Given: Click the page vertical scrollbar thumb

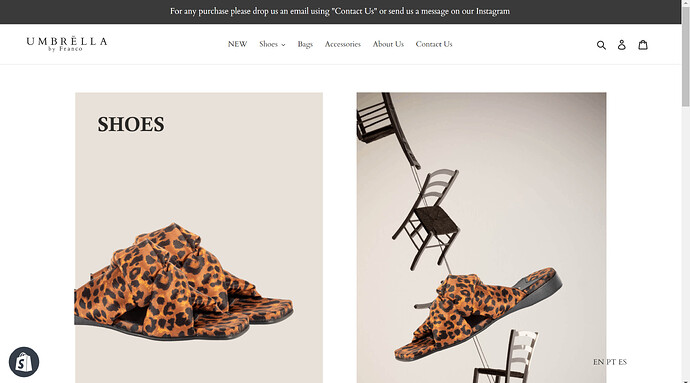Looking at the screenshot, I should (x=686, y=55).
